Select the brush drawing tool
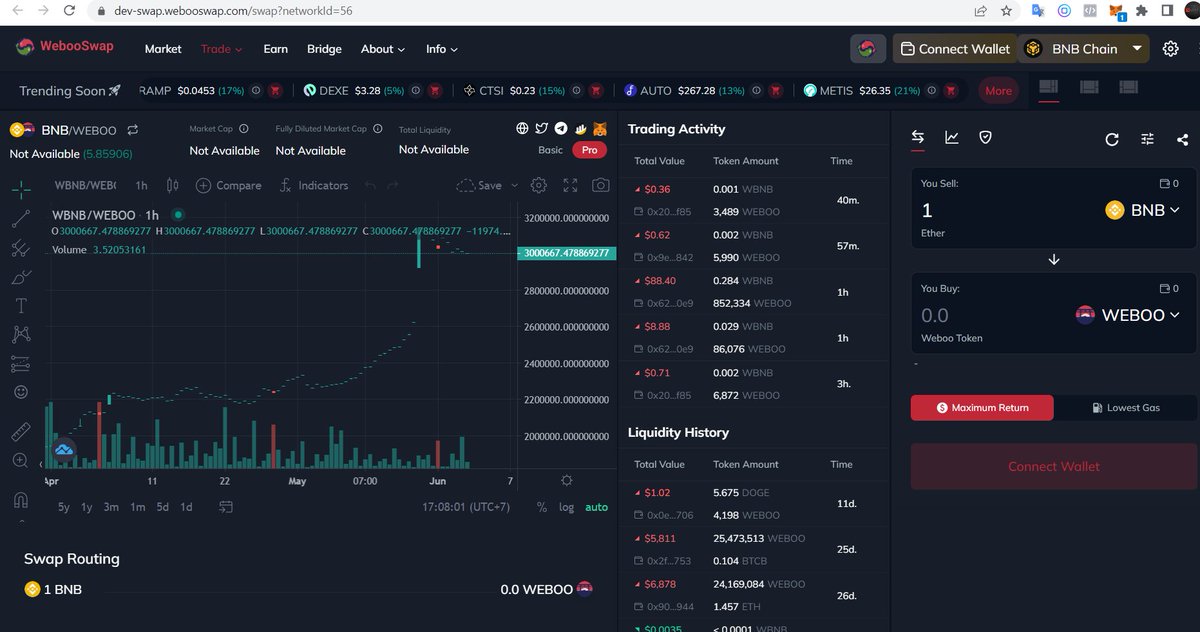Screen dimensions: 1200x632 coord(21,277)
